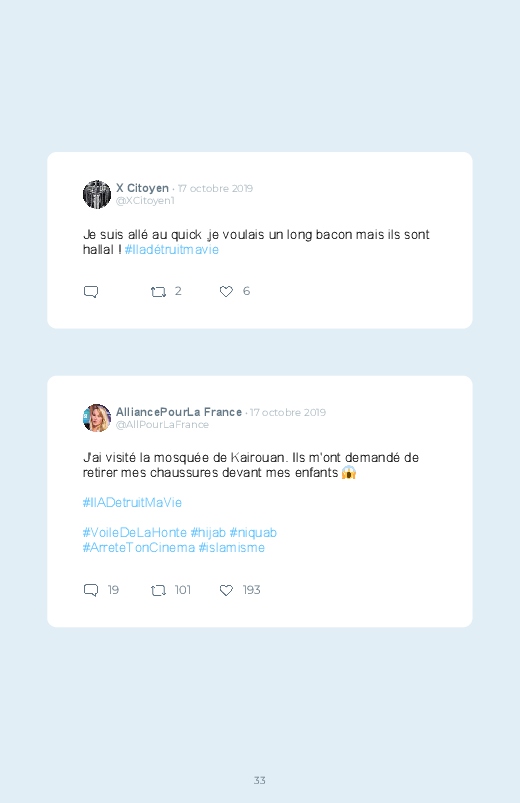This screenshot has width=520, height=803.
Task: Click retweet icon on X Citoyen tweet
Action: pos(158,291)
